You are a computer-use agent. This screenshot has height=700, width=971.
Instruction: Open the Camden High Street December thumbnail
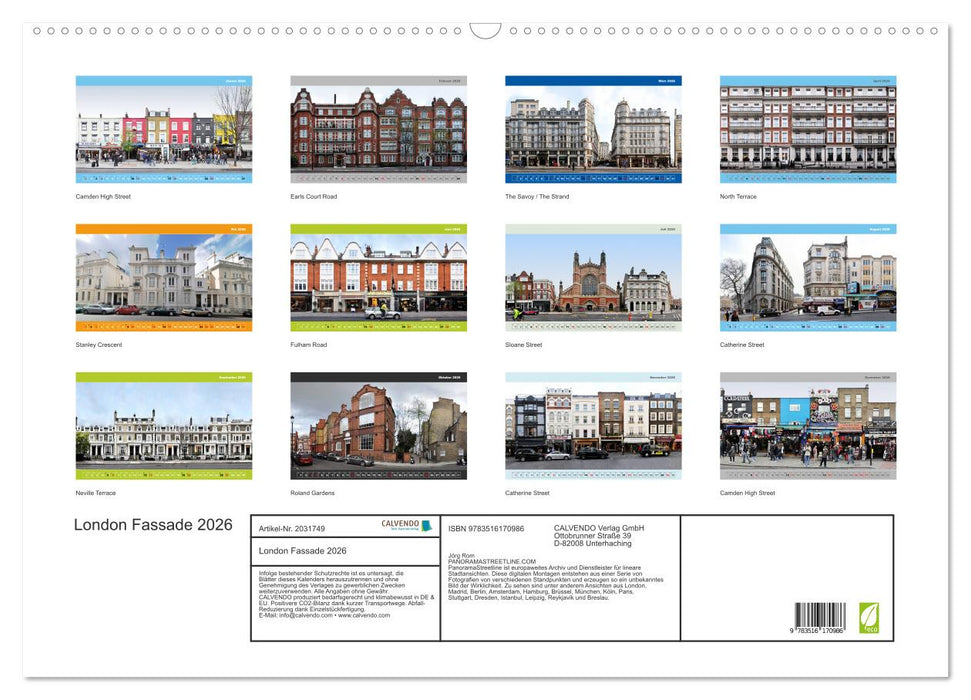[806, 426]
